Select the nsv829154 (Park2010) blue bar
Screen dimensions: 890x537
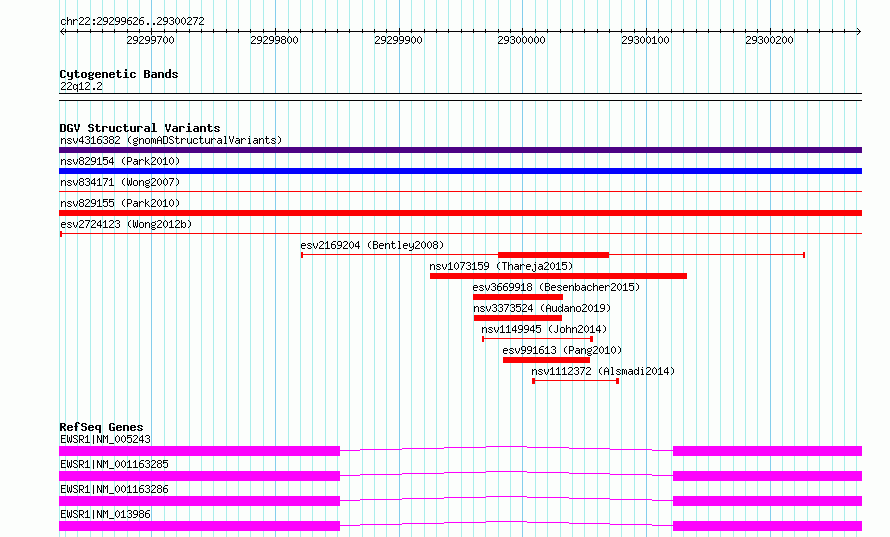click(x=460, y=171)
